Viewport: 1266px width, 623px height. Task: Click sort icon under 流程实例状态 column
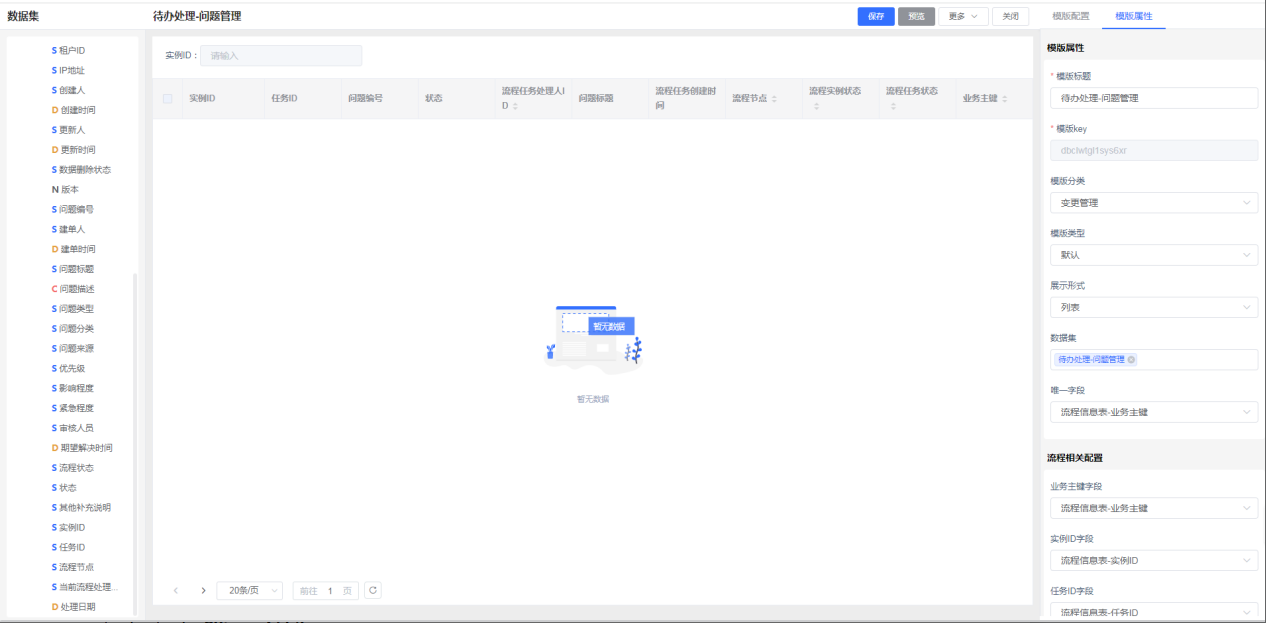click(x=816, y=106)
